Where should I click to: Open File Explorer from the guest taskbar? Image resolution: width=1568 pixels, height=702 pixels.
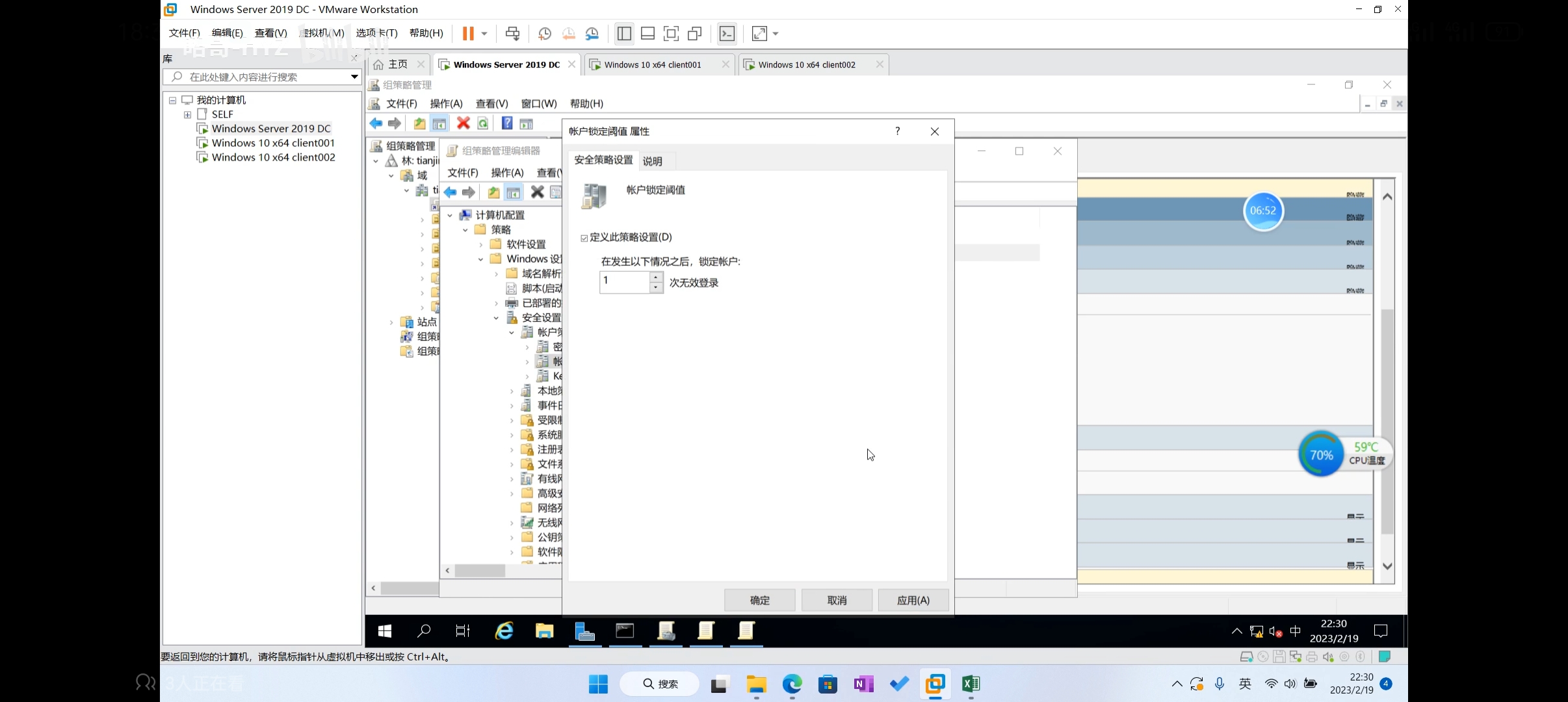pyautogui.click(x=544, y=631)
